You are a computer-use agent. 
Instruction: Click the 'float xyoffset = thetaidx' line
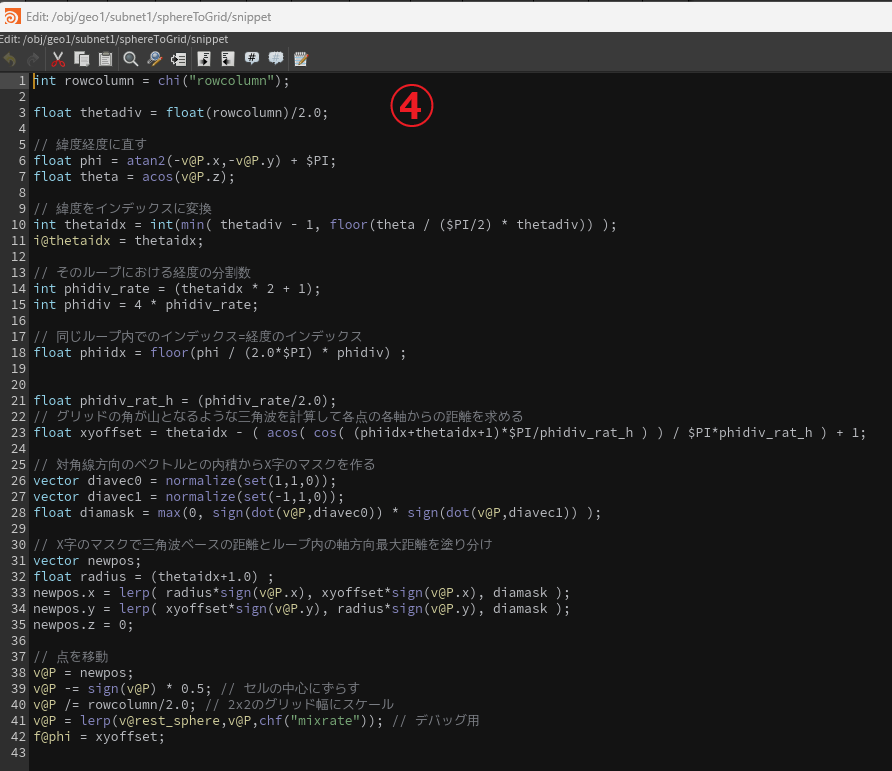coord(449,432)
